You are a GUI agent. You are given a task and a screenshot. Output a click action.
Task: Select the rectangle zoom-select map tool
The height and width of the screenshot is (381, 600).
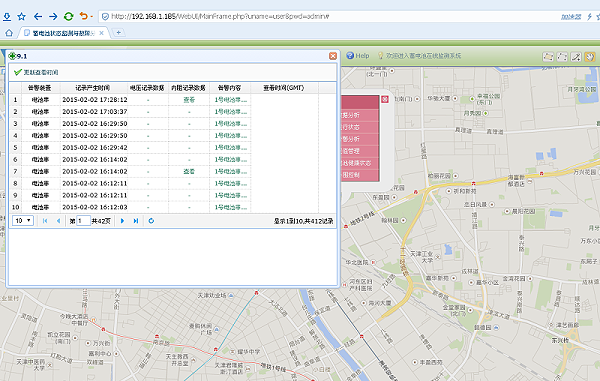coord(562,57)
